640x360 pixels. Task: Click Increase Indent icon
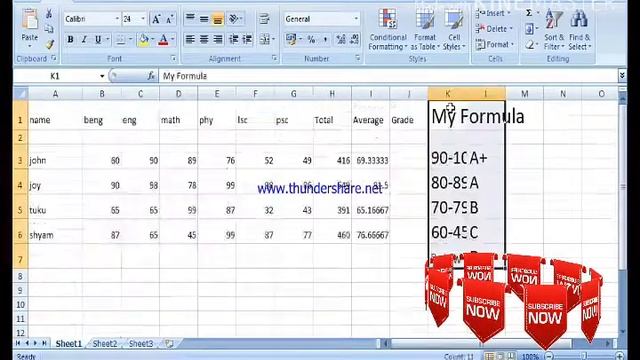[247, 40]
